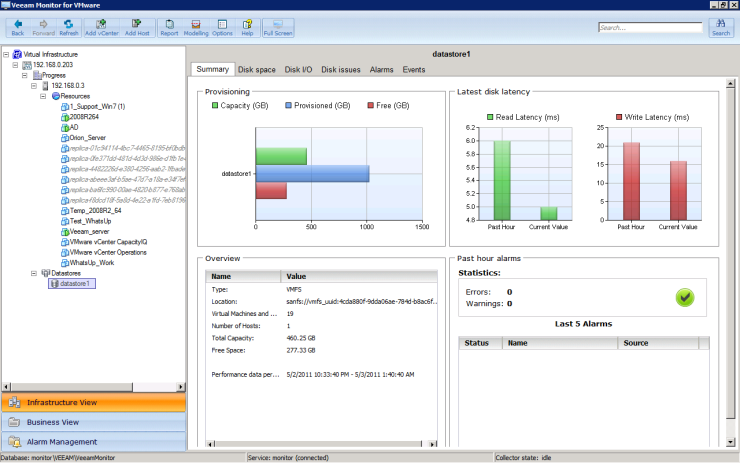The width and height of the screenshot is (740, 463).
Task: Click the main panel scroll-up arrow
Action: [x=730, y=84]
